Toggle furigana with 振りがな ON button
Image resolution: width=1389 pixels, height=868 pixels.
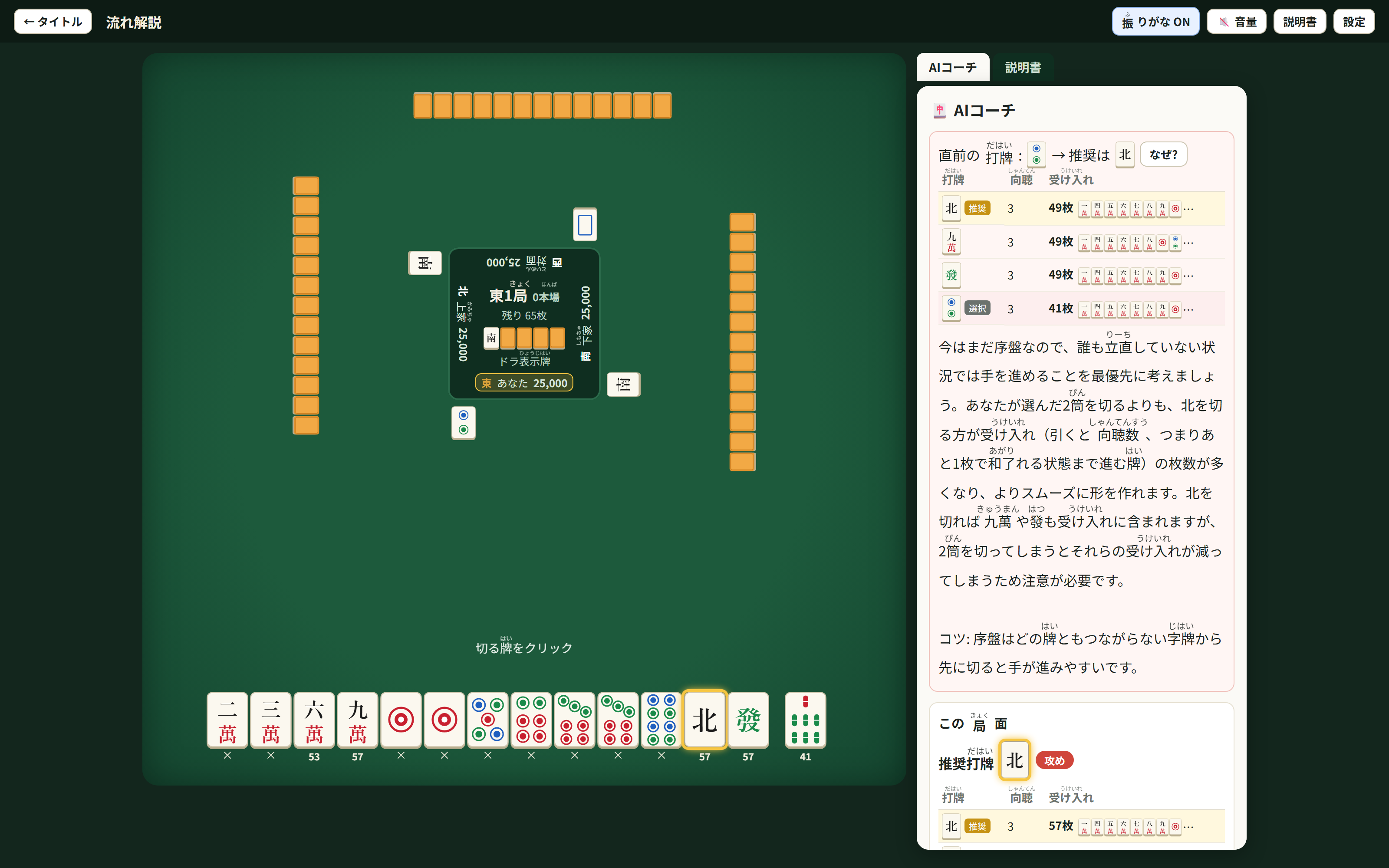click(1155, 22)
